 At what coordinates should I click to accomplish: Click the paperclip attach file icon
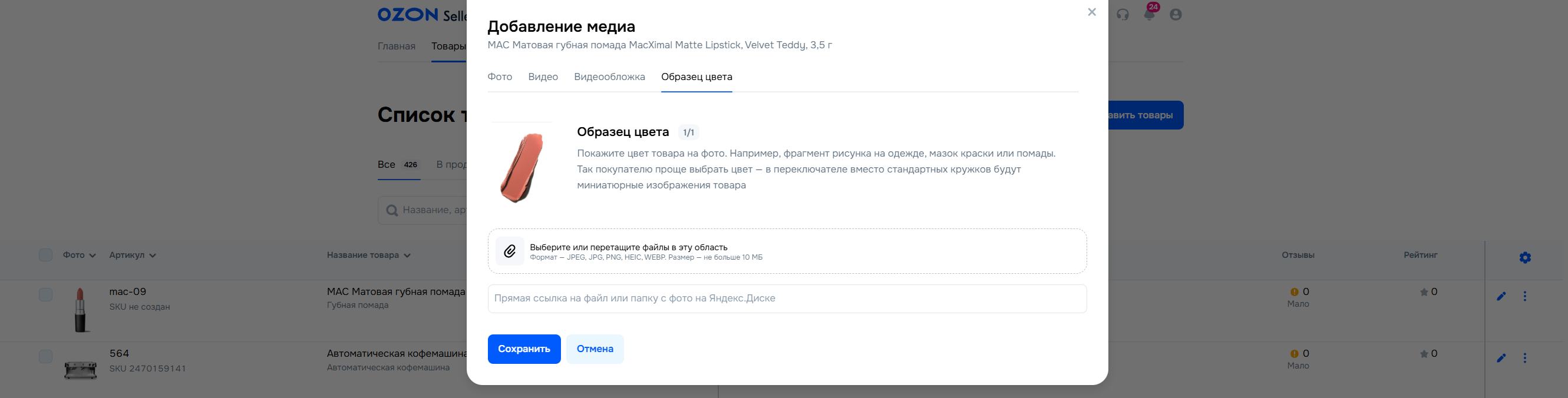510,251
